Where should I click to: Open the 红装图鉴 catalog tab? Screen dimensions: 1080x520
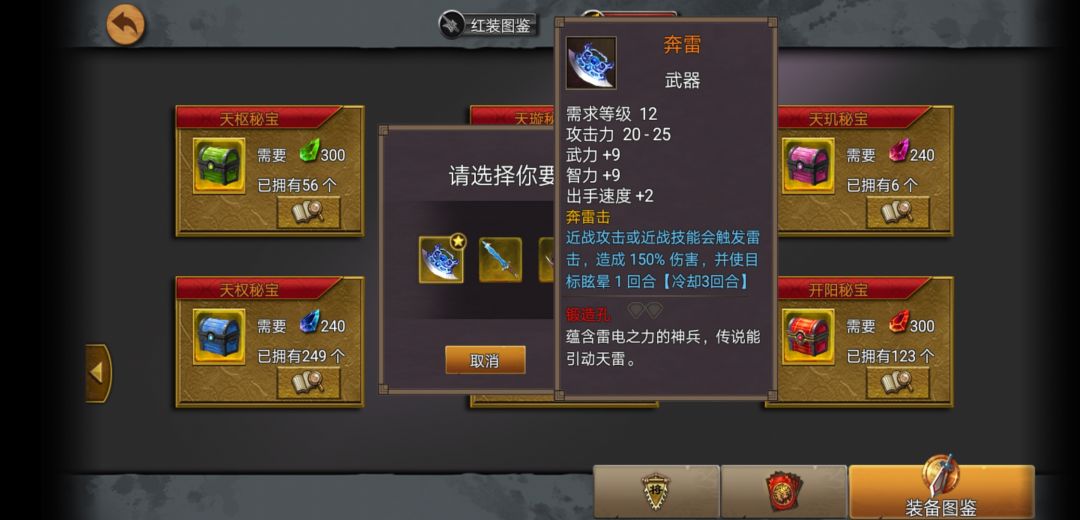click(x=488, y=25)
